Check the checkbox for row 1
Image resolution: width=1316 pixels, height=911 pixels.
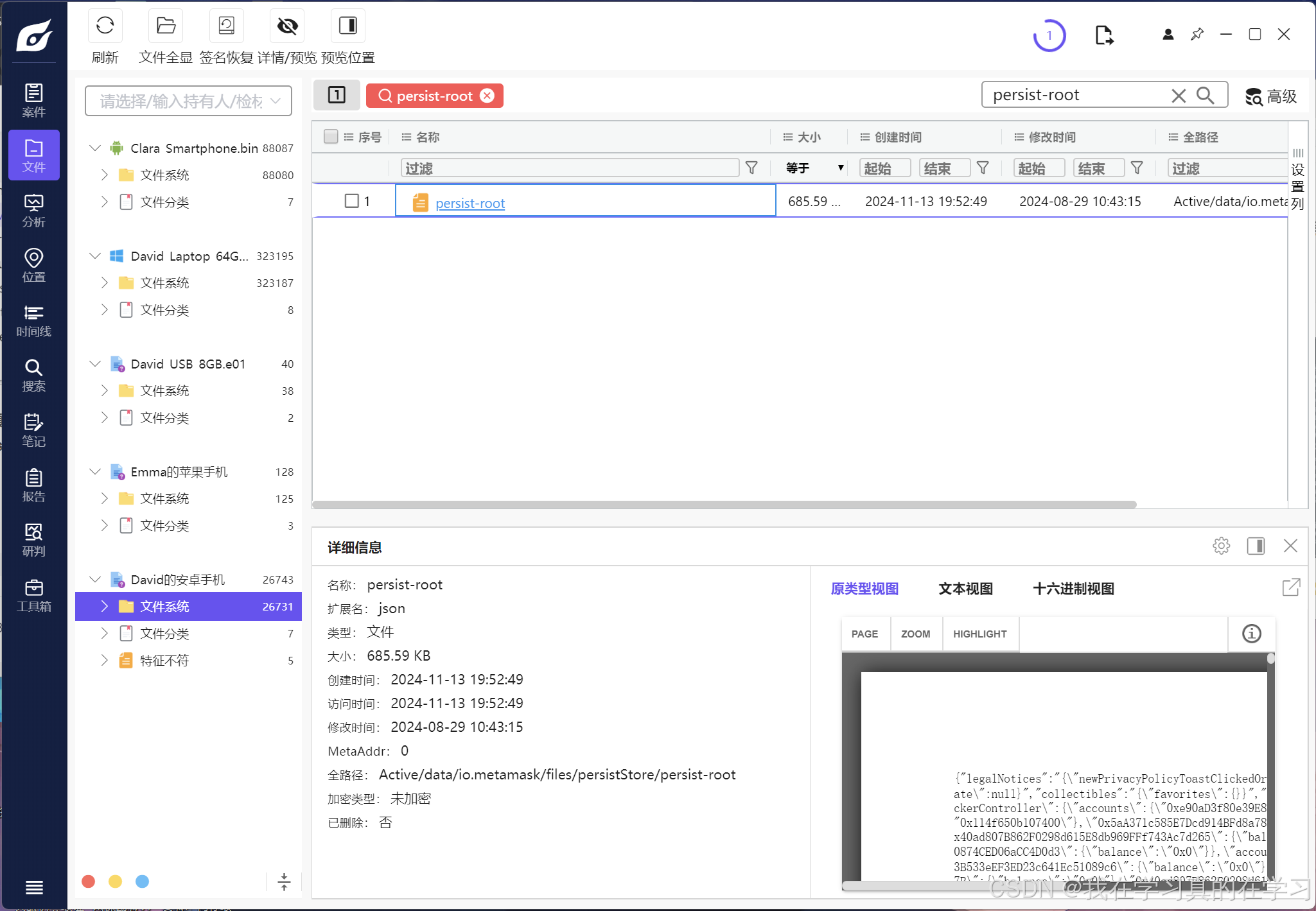point(351,201)
